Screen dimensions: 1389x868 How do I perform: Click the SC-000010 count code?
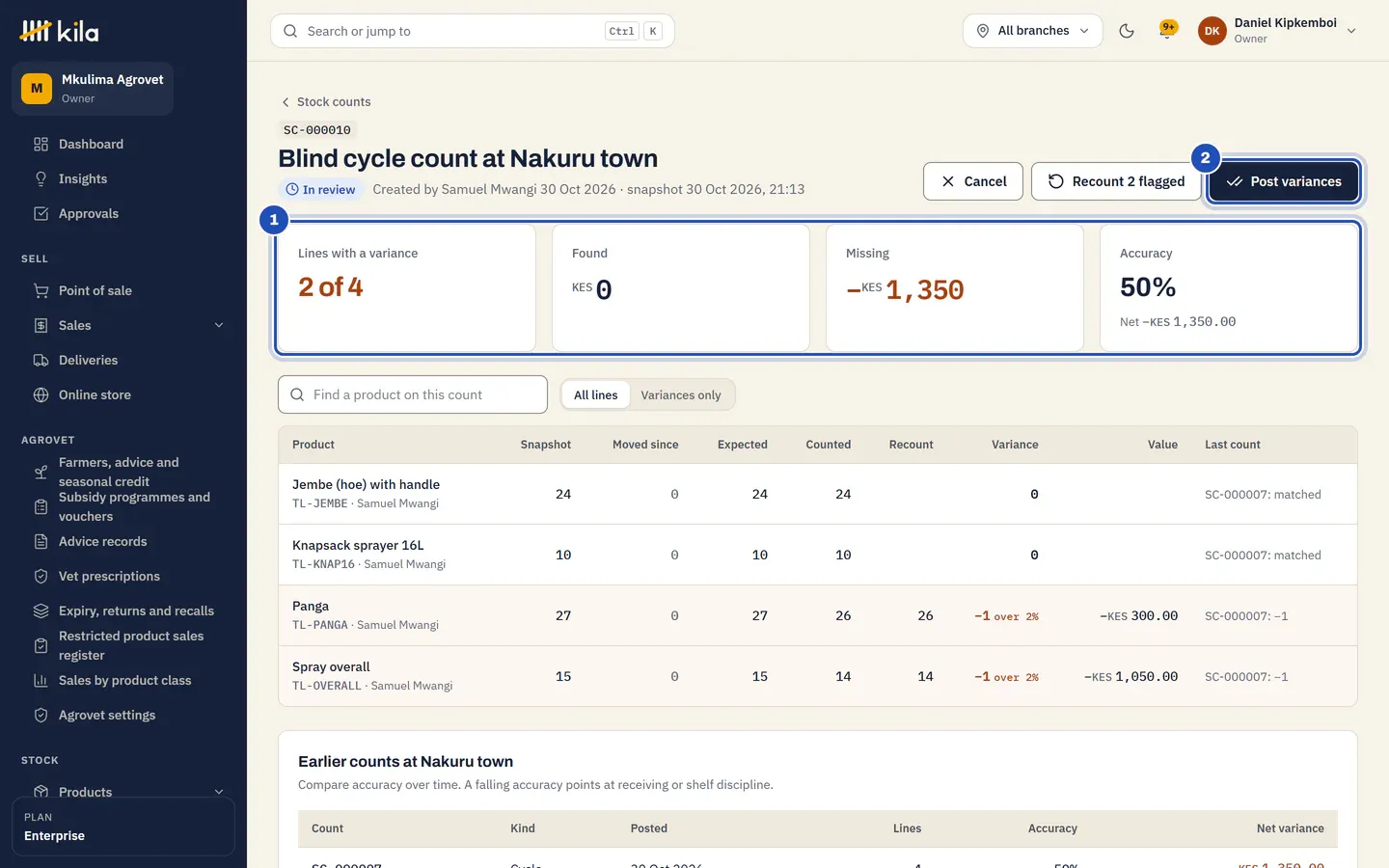tap(316, 129)
